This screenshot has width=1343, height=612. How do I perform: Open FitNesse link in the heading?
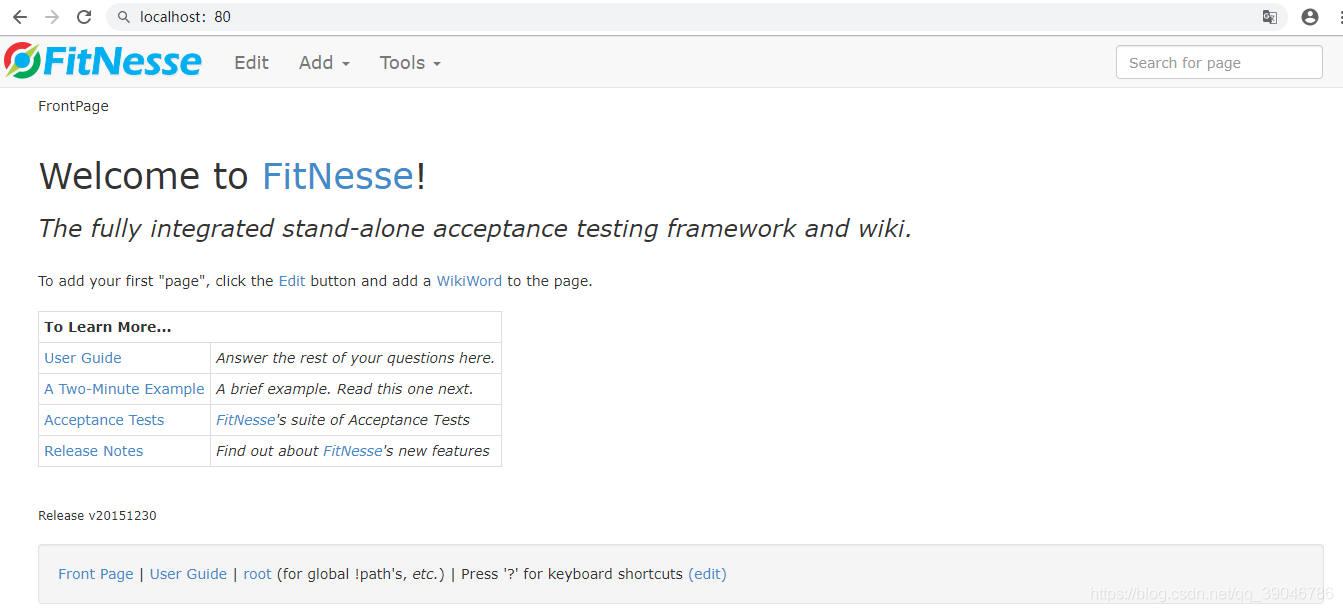tap(338, 176)
